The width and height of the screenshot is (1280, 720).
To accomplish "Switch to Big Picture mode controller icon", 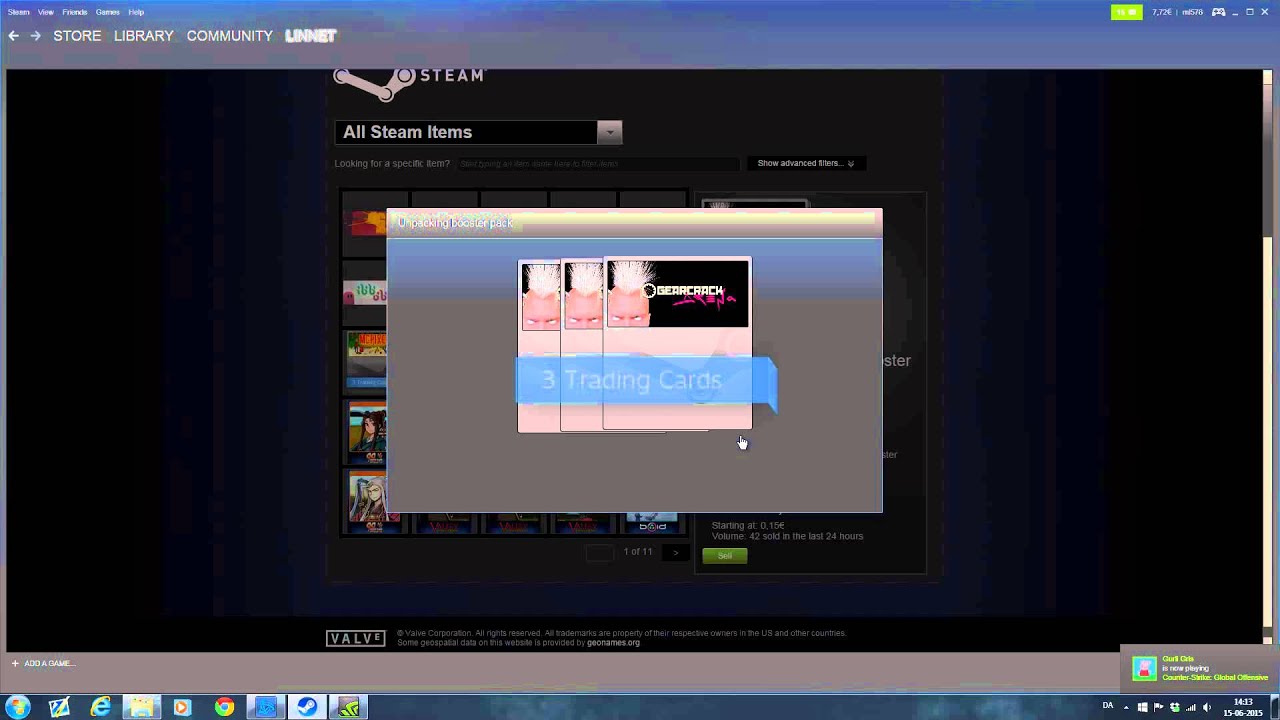I will [x=1219, y=12].
